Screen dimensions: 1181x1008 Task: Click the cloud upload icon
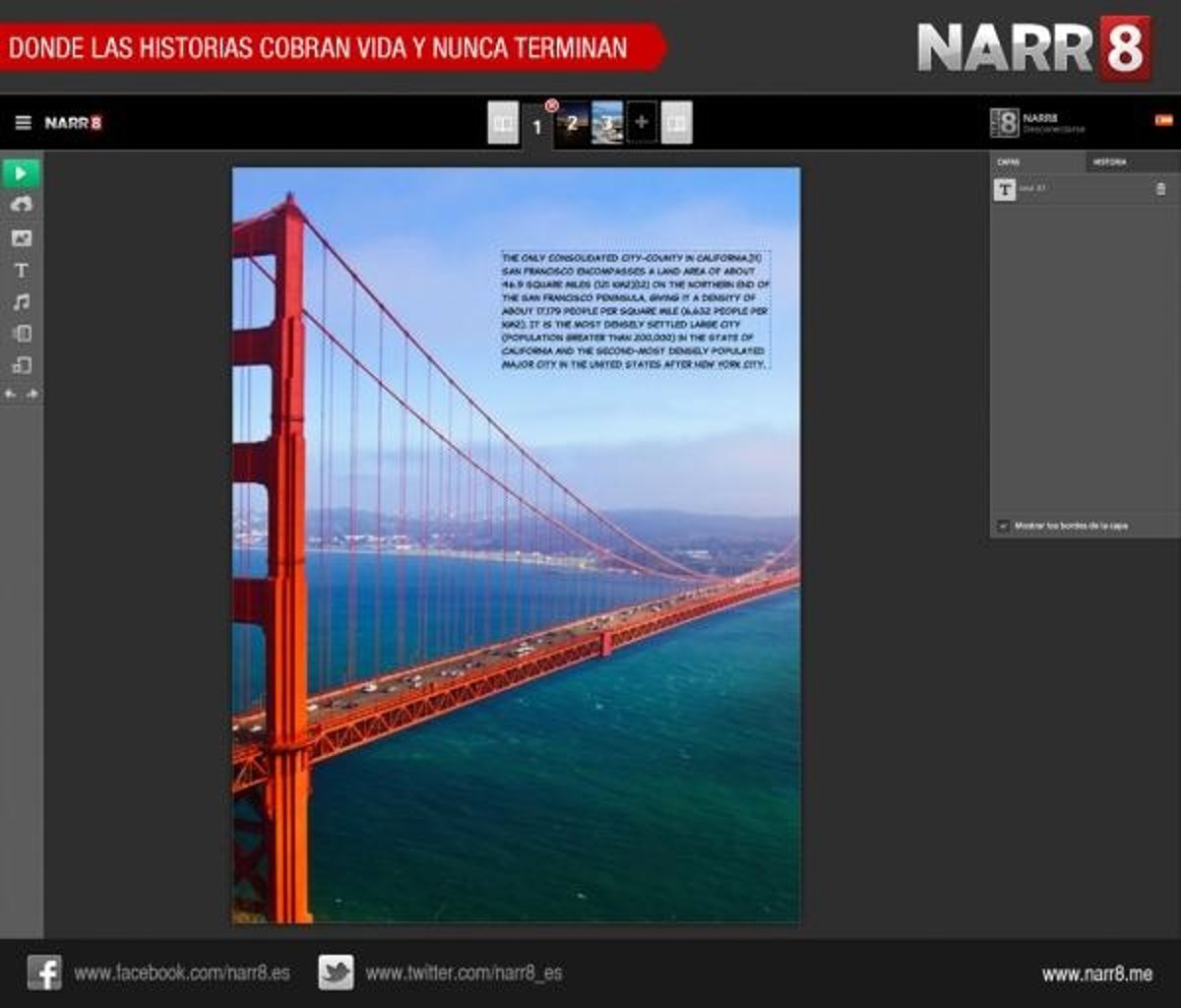[x=22, y=205]
